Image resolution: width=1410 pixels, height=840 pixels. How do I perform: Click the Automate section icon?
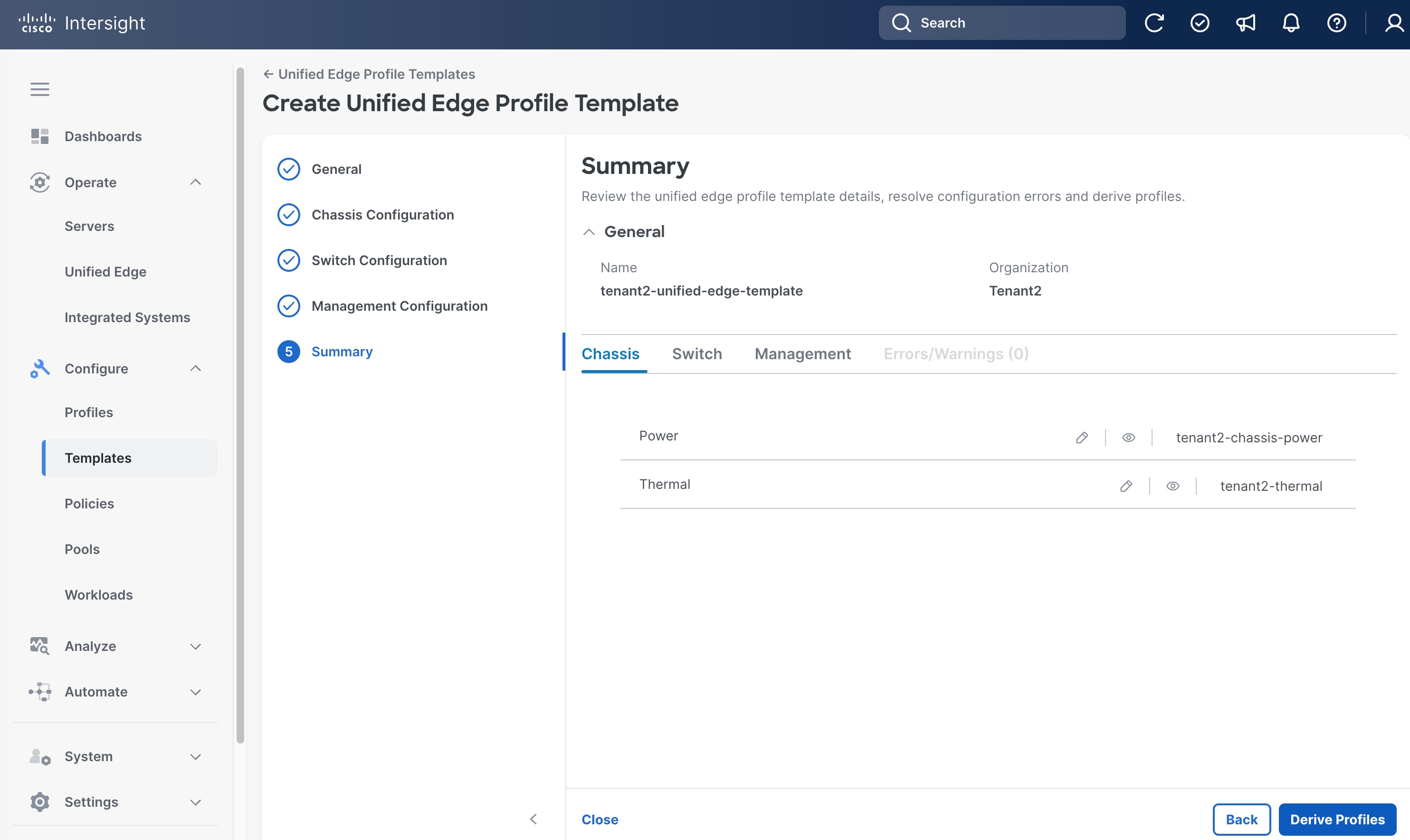tap(39, 692)
